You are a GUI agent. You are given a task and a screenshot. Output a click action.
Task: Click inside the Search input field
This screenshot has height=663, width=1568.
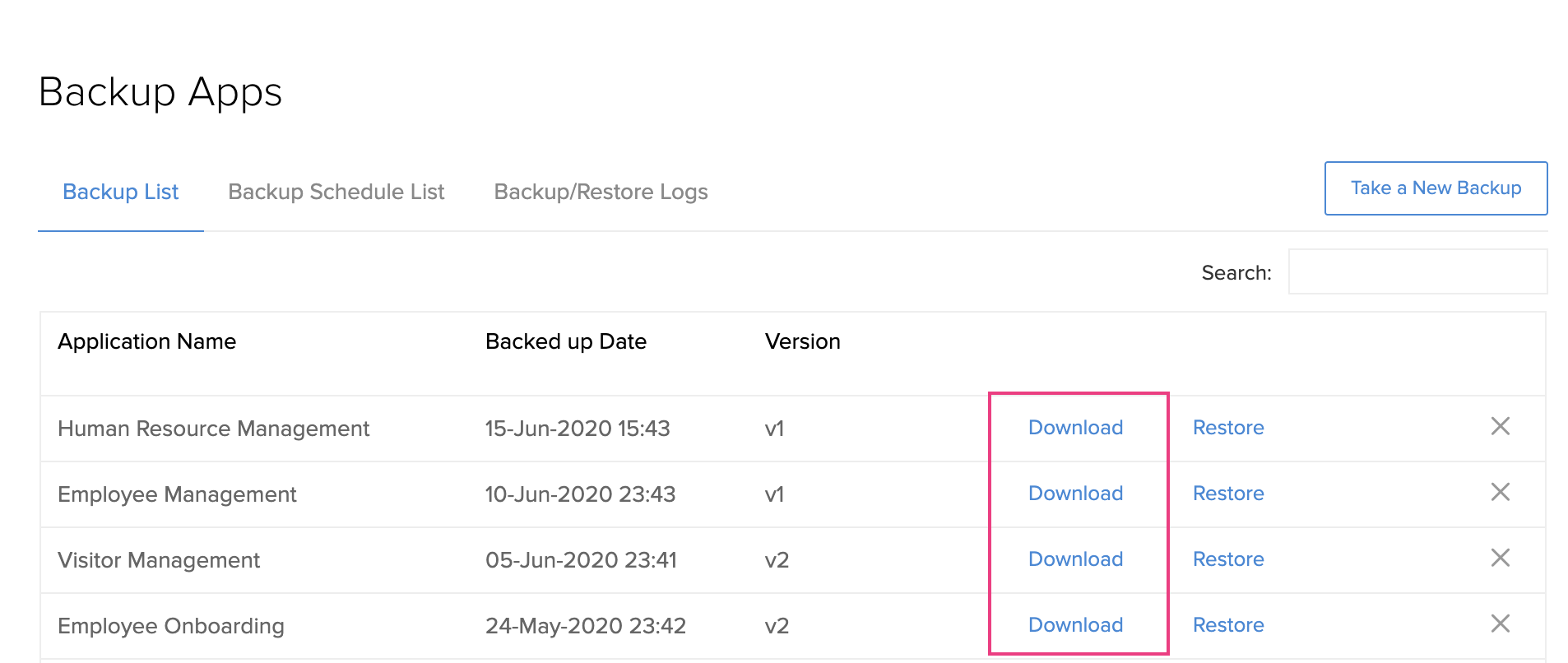[1417, 271]
